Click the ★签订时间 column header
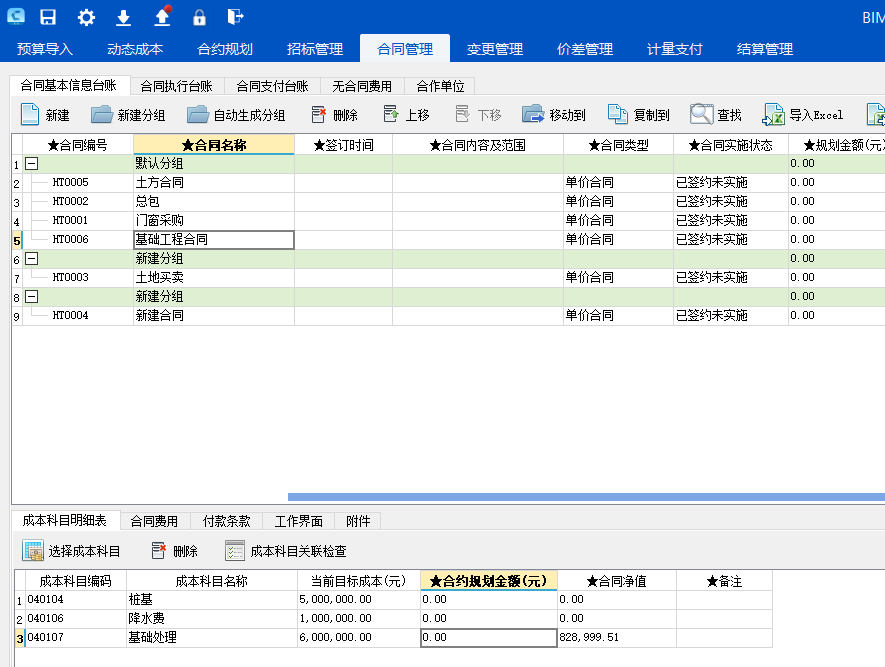885x667 pixels. pyautogui.click(x=343, y=145)
